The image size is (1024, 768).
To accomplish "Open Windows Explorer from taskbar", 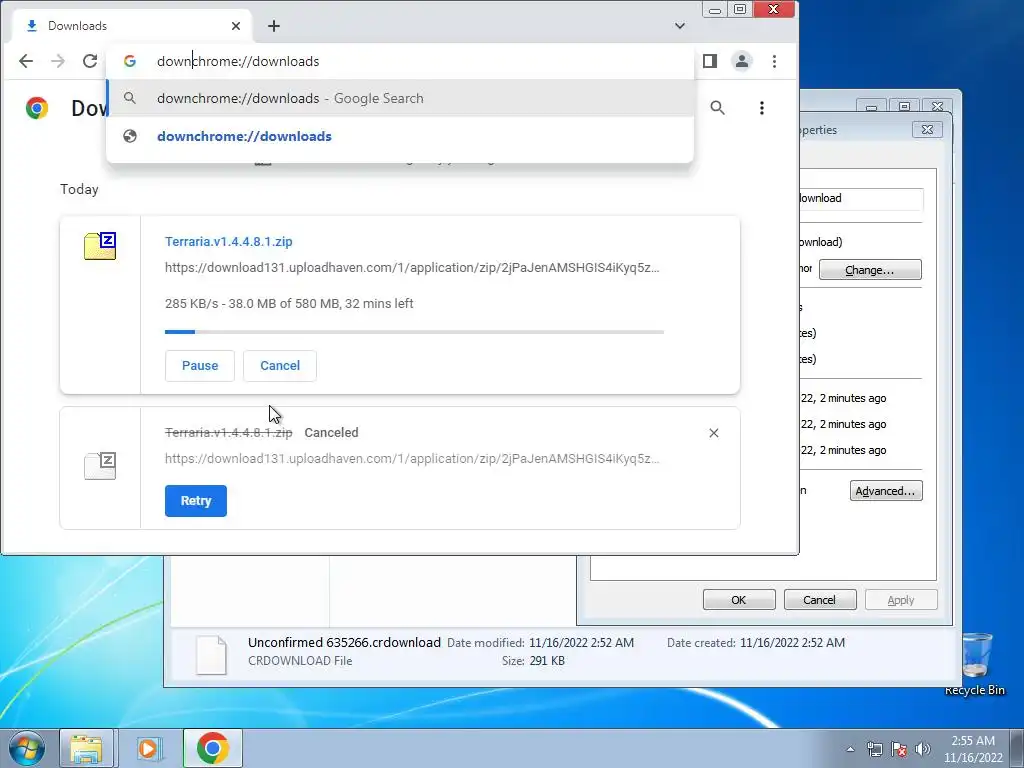I will (x=87, y=748).
